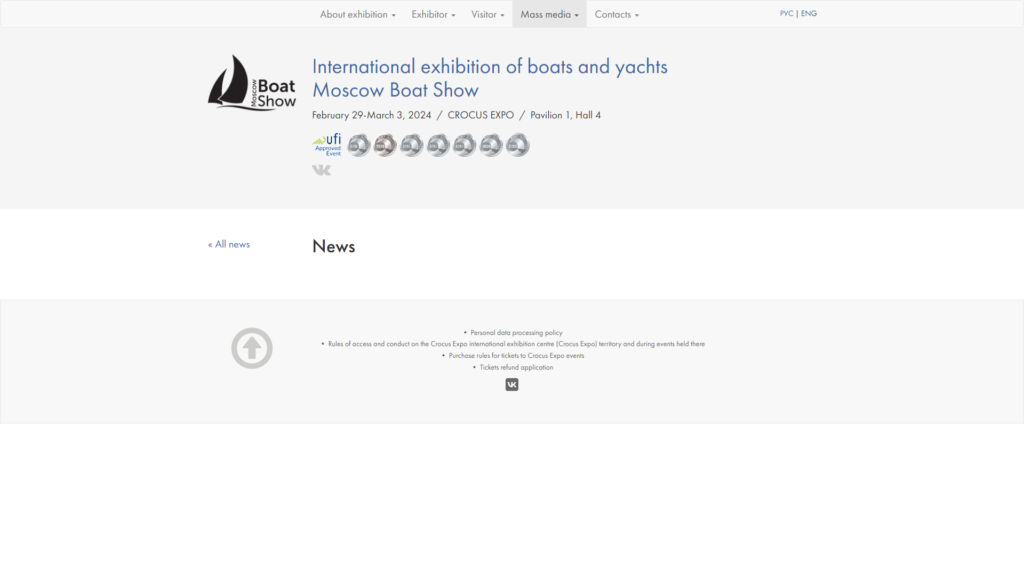Open Personal data processing policy
The image size is (1024, 576).
[x=516, y=332]
